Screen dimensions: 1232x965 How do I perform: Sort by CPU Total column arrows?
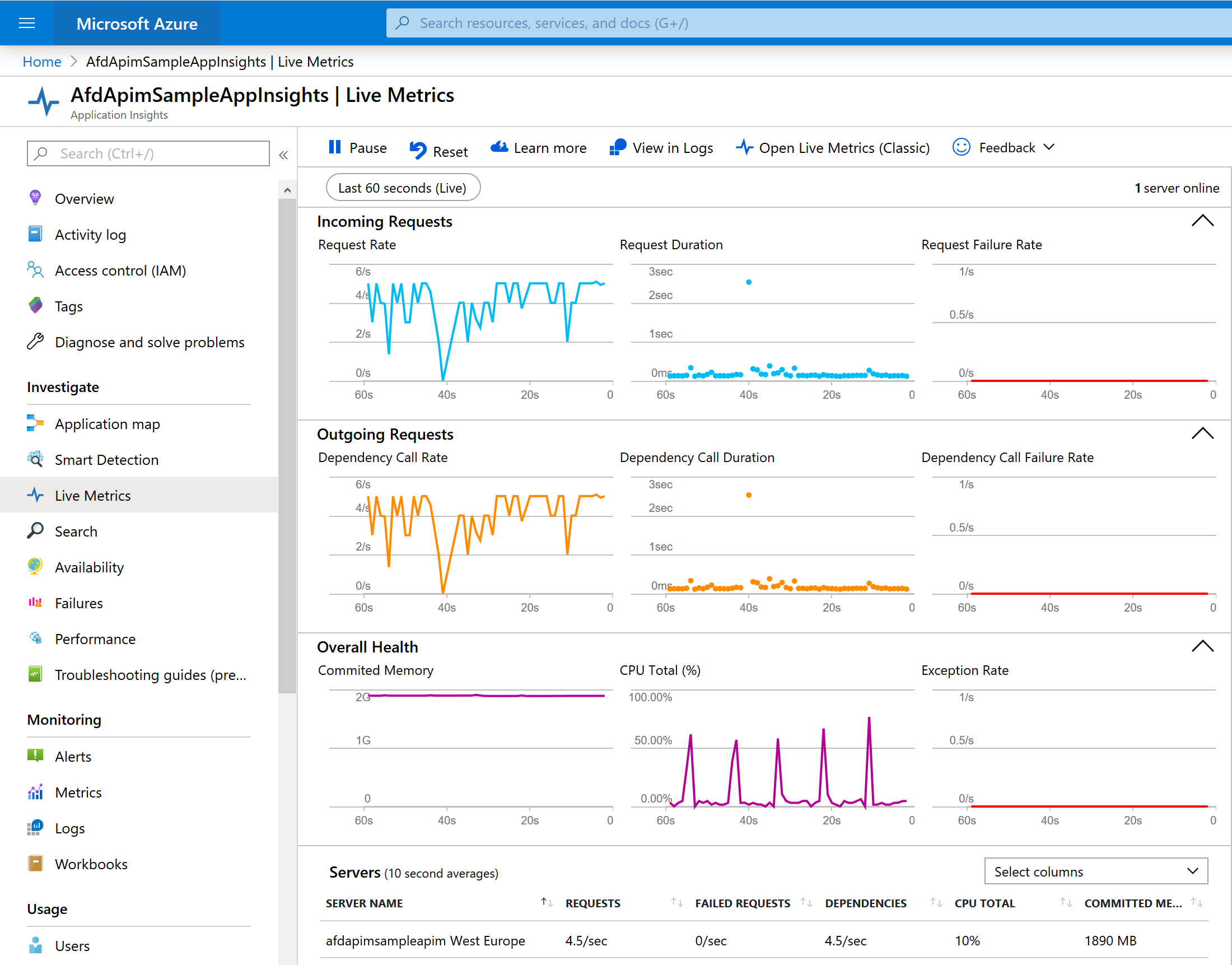(1065, 902)
